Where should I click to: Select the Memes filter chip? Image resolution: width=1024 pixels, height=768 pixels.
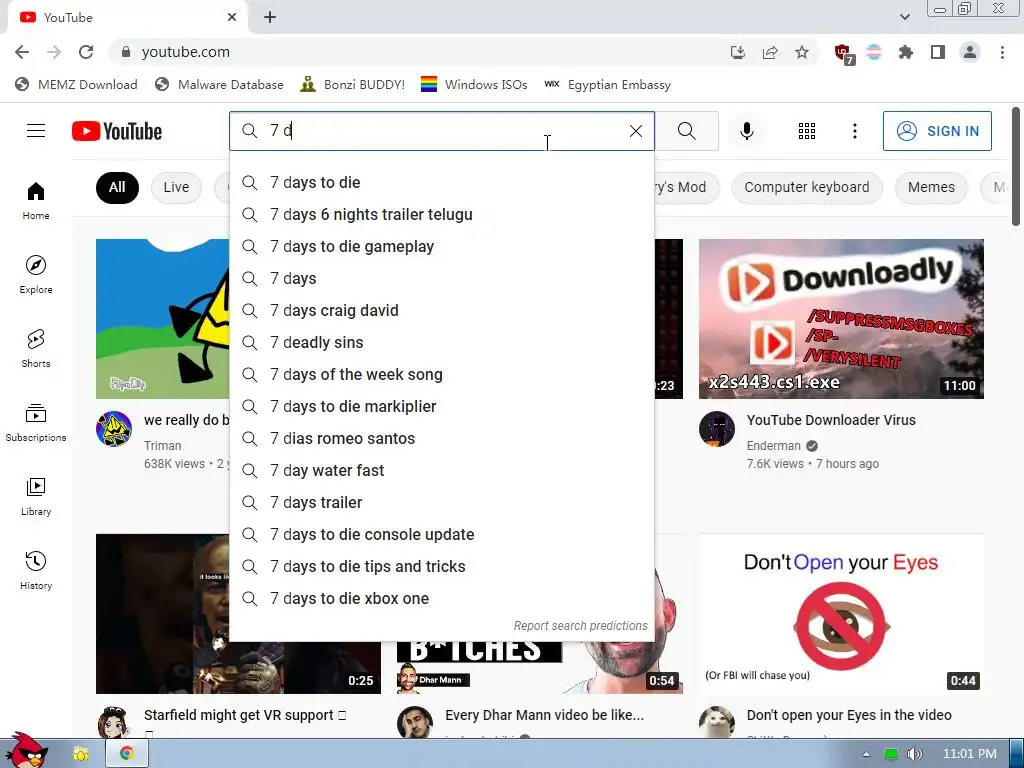[931, 187]
